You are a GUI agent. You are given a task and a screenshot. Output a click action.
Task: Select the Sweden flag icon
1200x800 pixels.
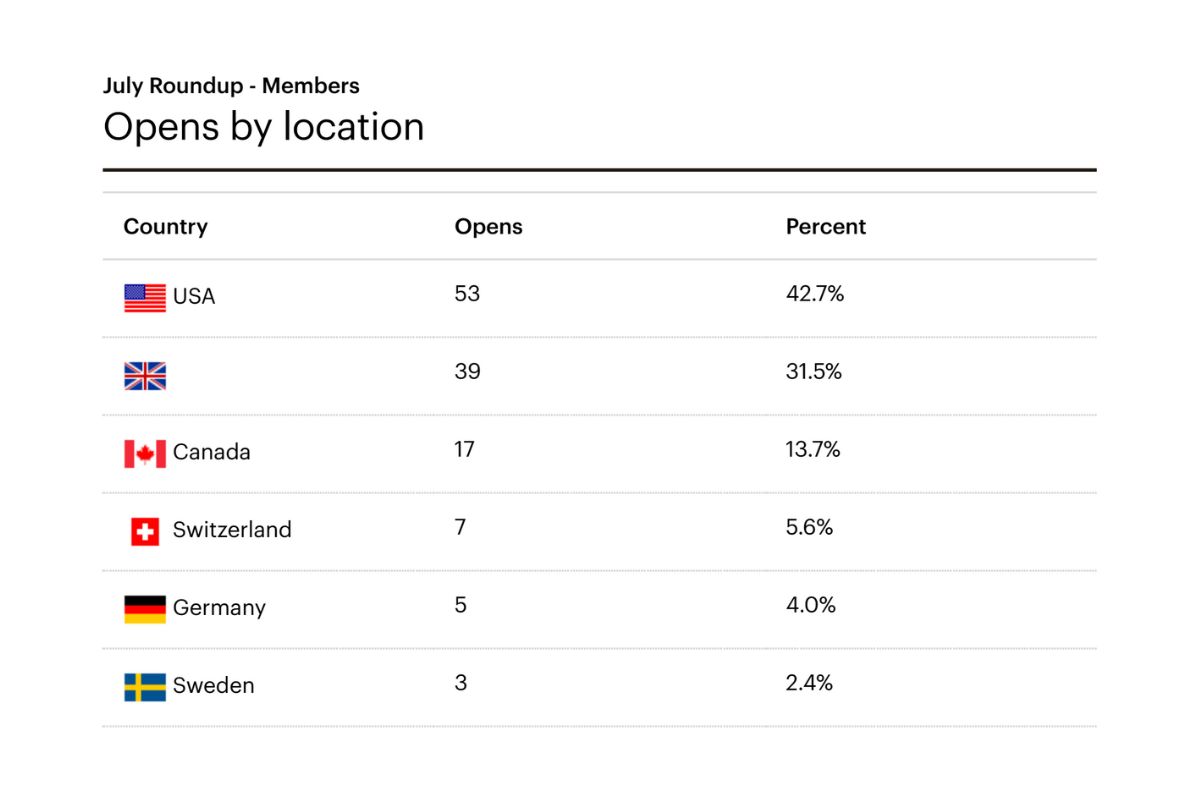click(145, 687)
